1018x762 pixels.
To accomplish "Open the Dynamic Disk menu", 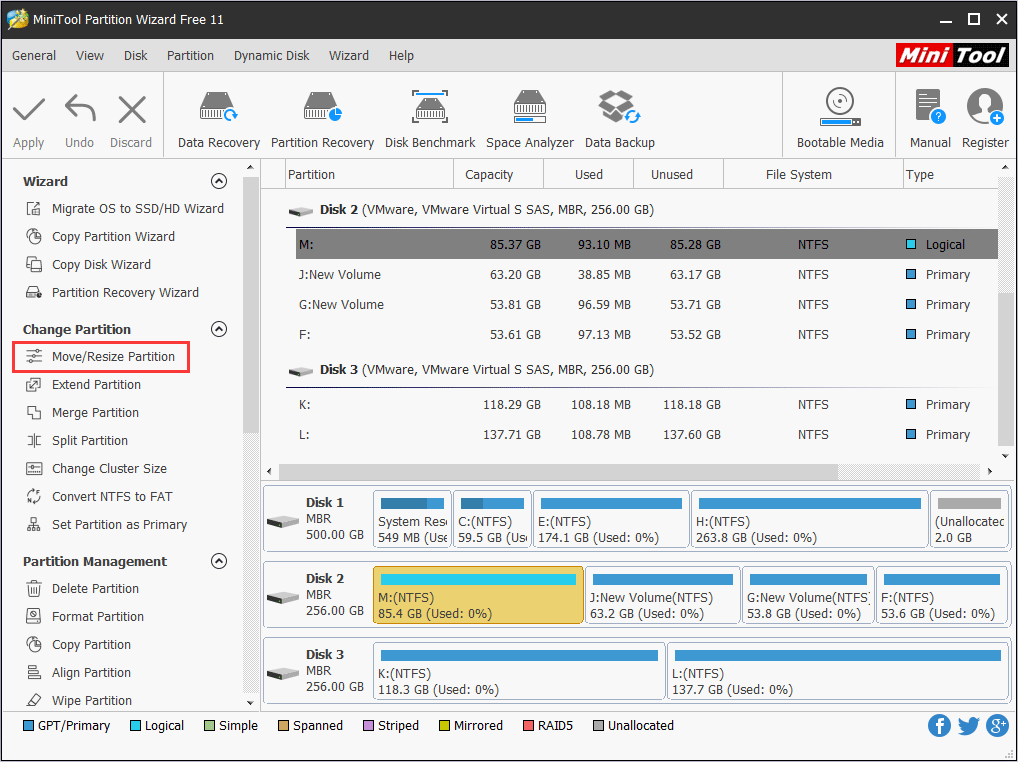I will 271,56.
